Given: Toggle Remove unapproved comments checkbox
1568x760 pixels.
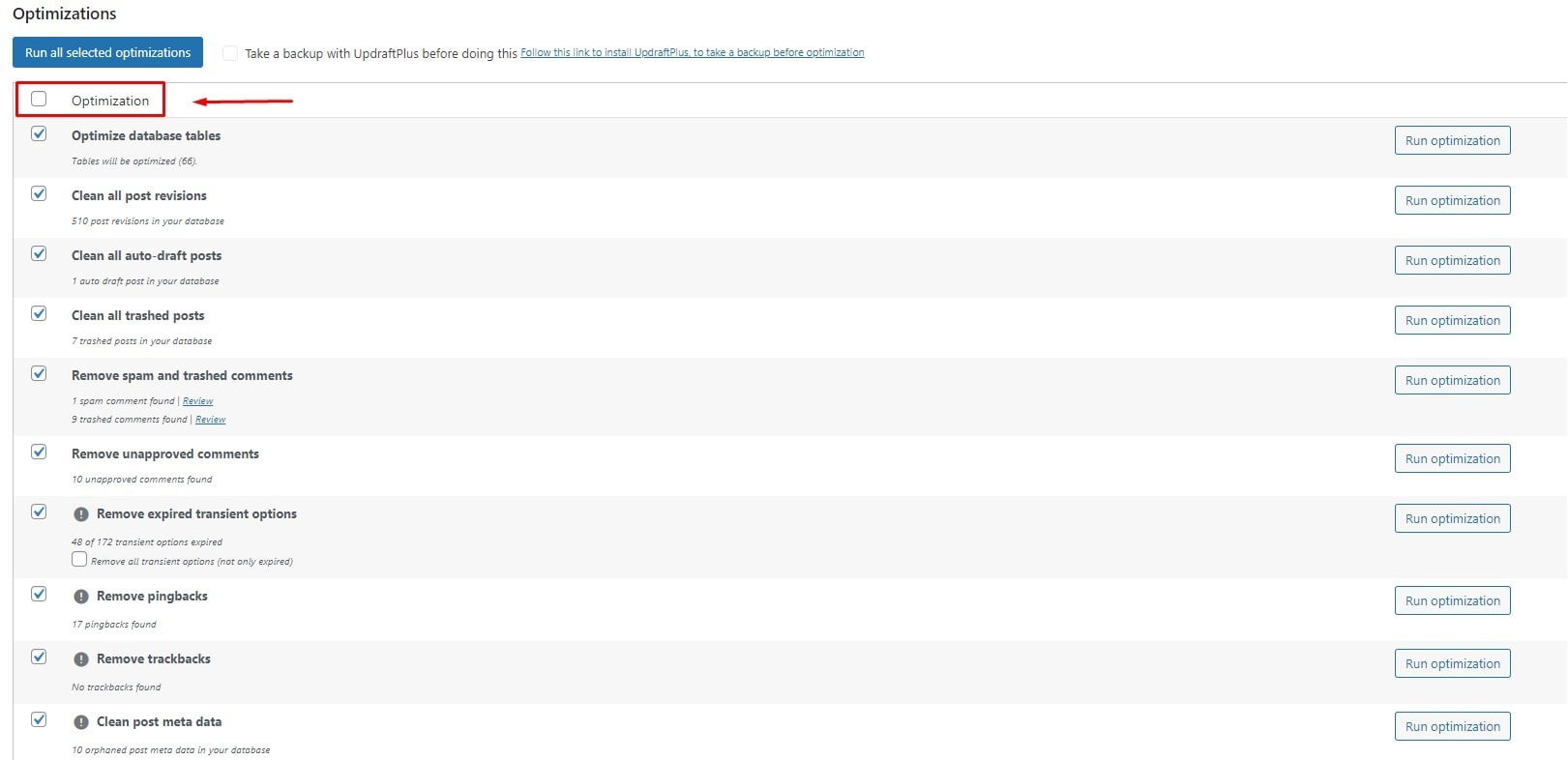Looking at the screenshot, I should click(x=39, y=452).
